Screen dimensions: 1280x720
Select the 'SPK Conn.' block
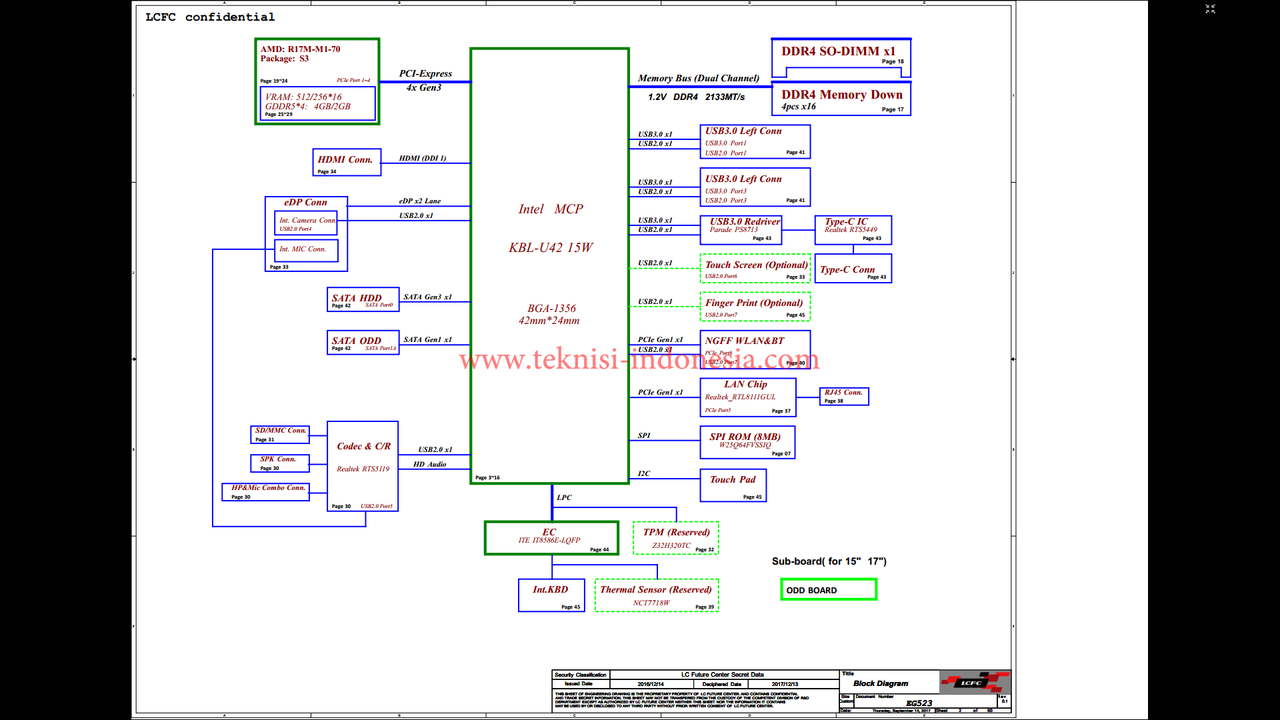coord(280,463)
